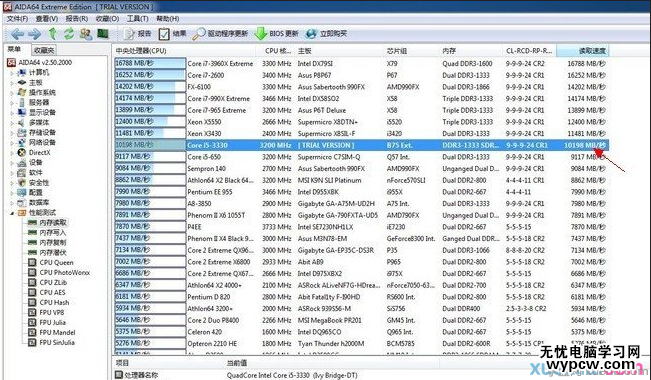Select the CPU AES benchmark

tap(52, 292)
